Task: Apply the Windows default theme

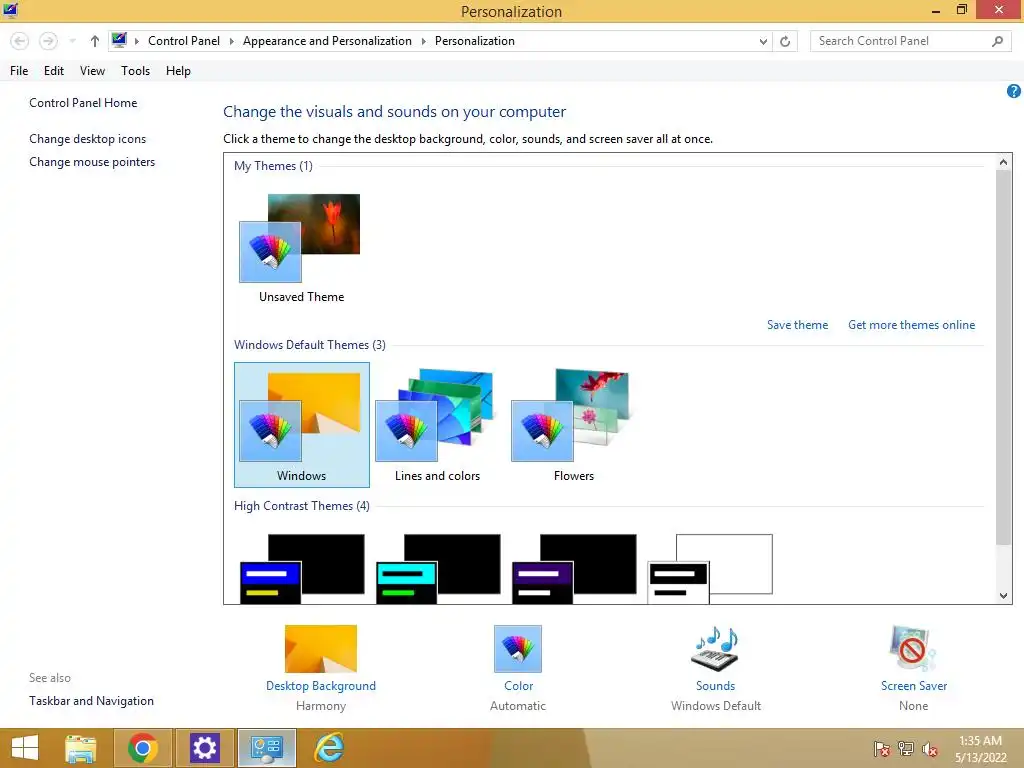Action: [x=302, y=424]
